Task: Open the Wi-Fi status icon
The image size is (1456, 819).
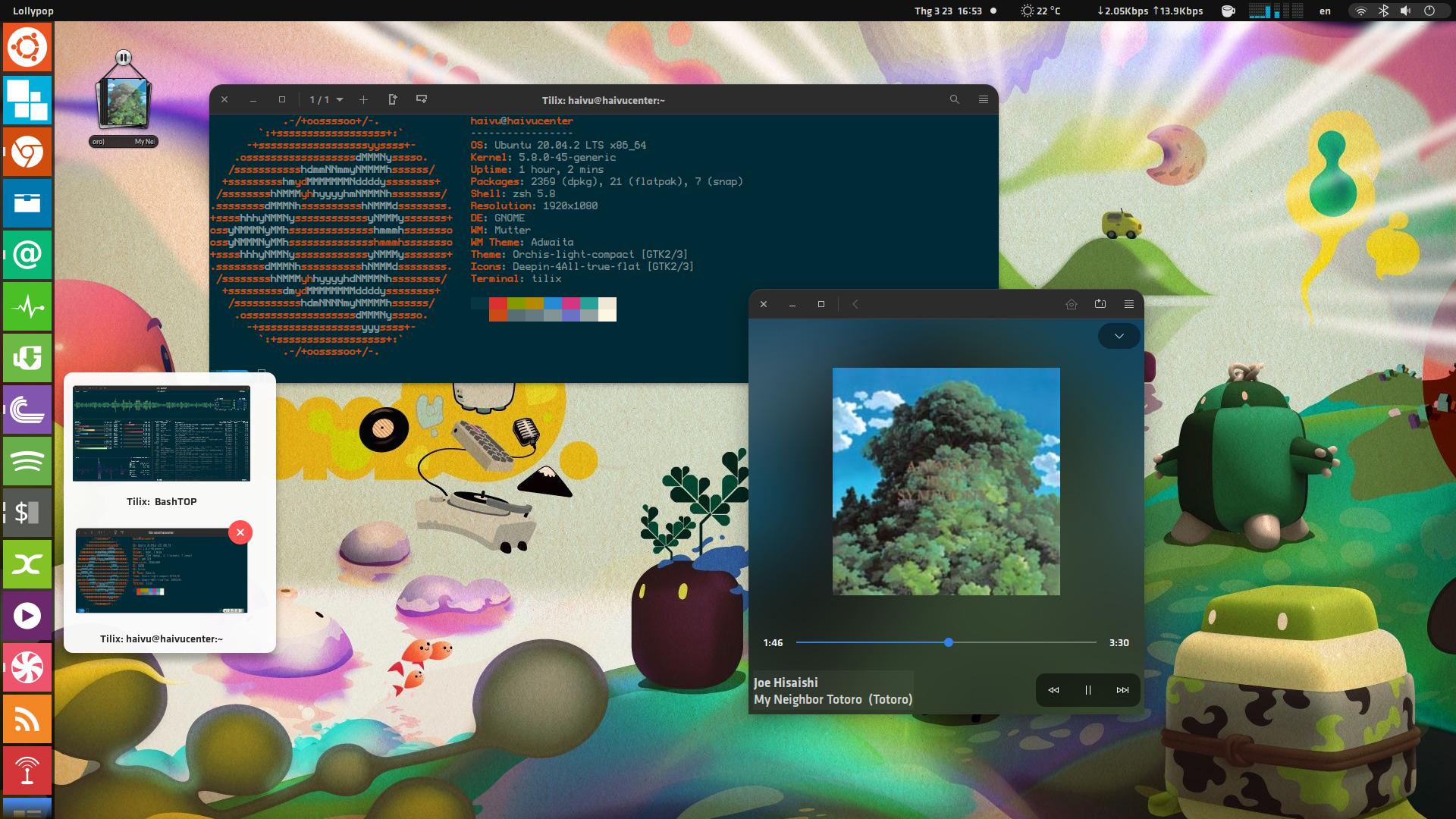Action: click(x=1361, y=11)
